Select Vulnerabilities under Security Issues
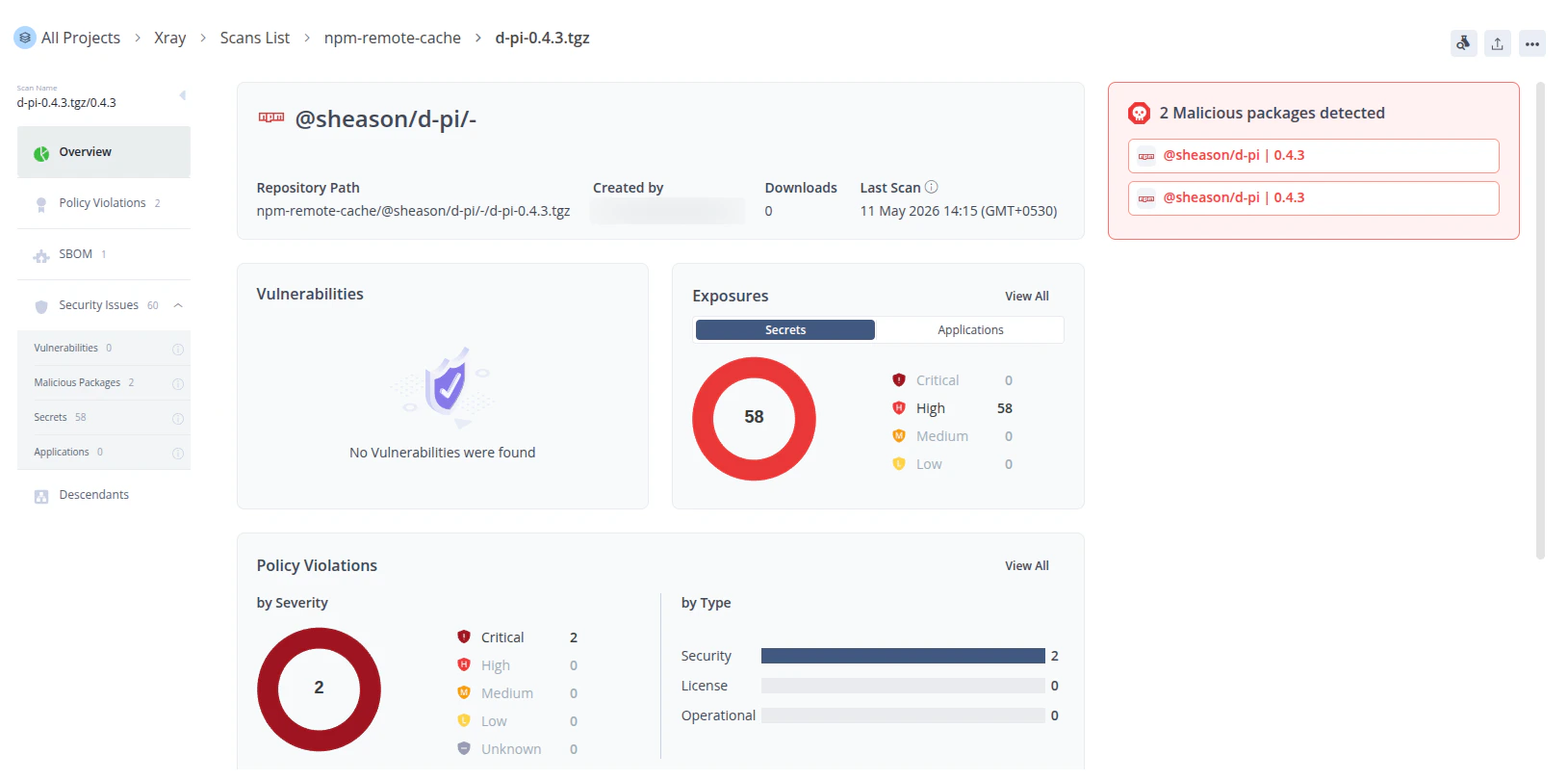Screen dimensions: 1568x780 (x=104, y=349)
